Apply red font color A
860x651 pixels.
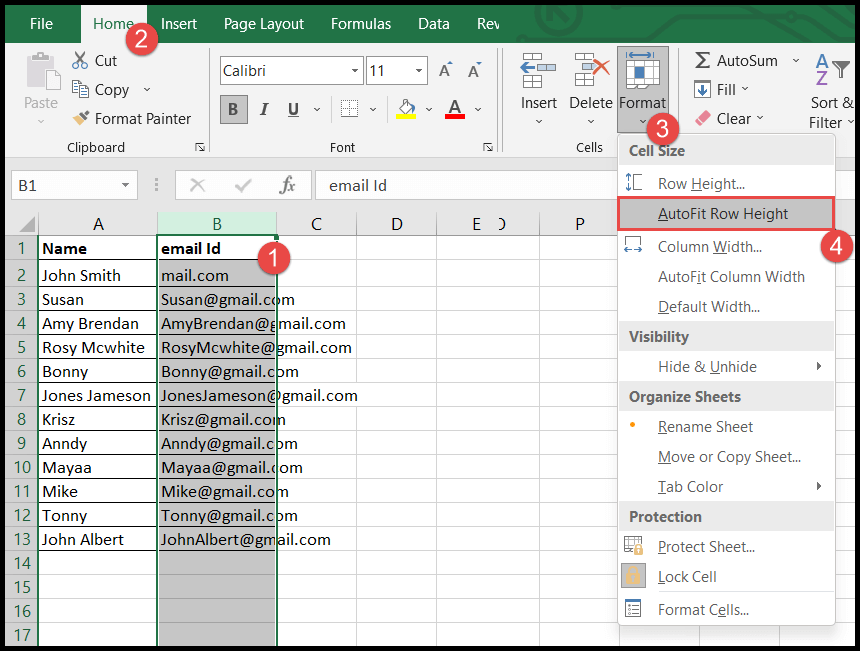click(x=455, y=109)
